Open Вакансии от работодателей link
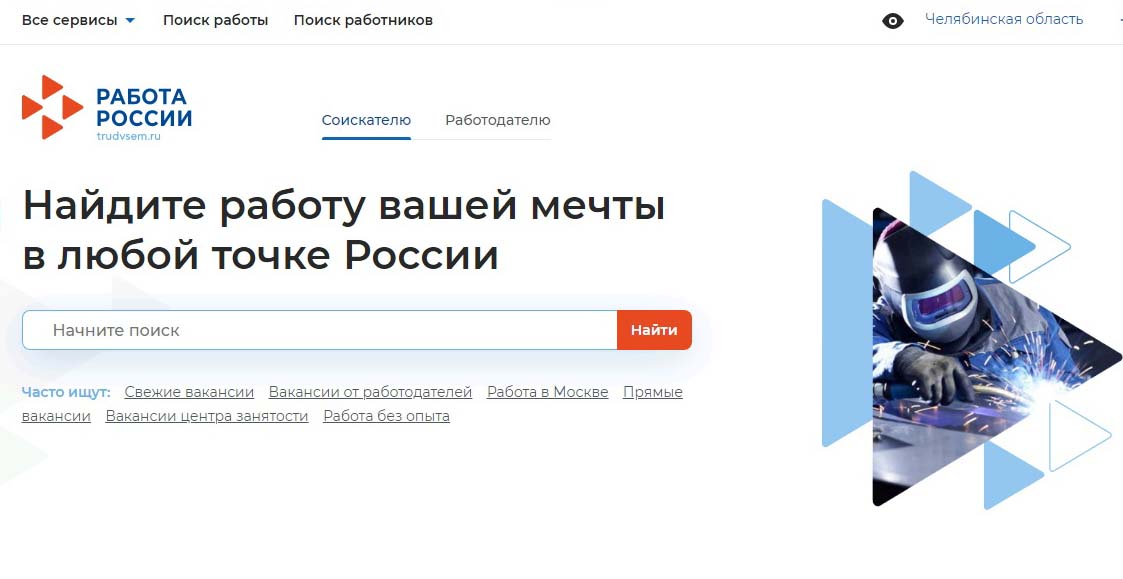Image resolution: width=1123 pixels, height=579 pixels. [x=370, y=392]
